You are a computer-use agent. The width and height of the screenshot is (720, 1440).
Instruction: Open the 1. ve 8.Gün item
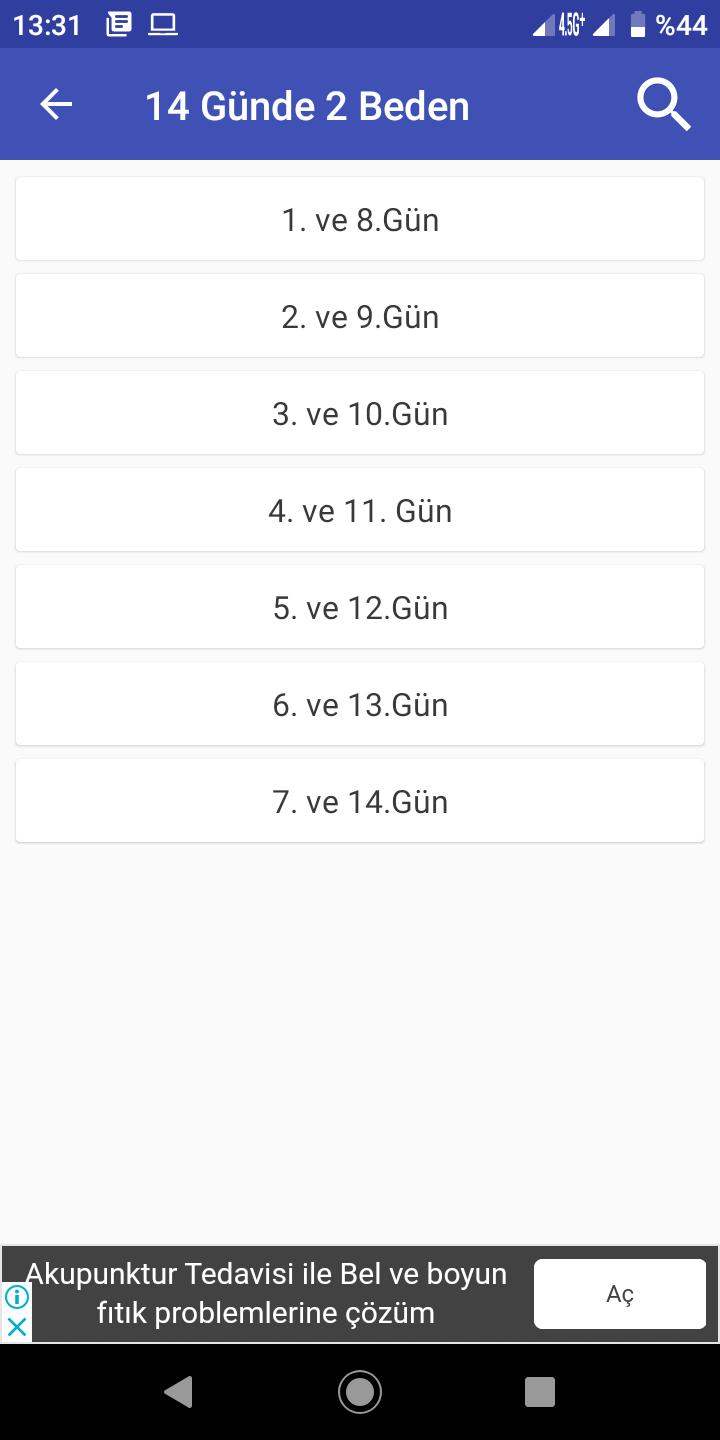(x=360, y=219)
